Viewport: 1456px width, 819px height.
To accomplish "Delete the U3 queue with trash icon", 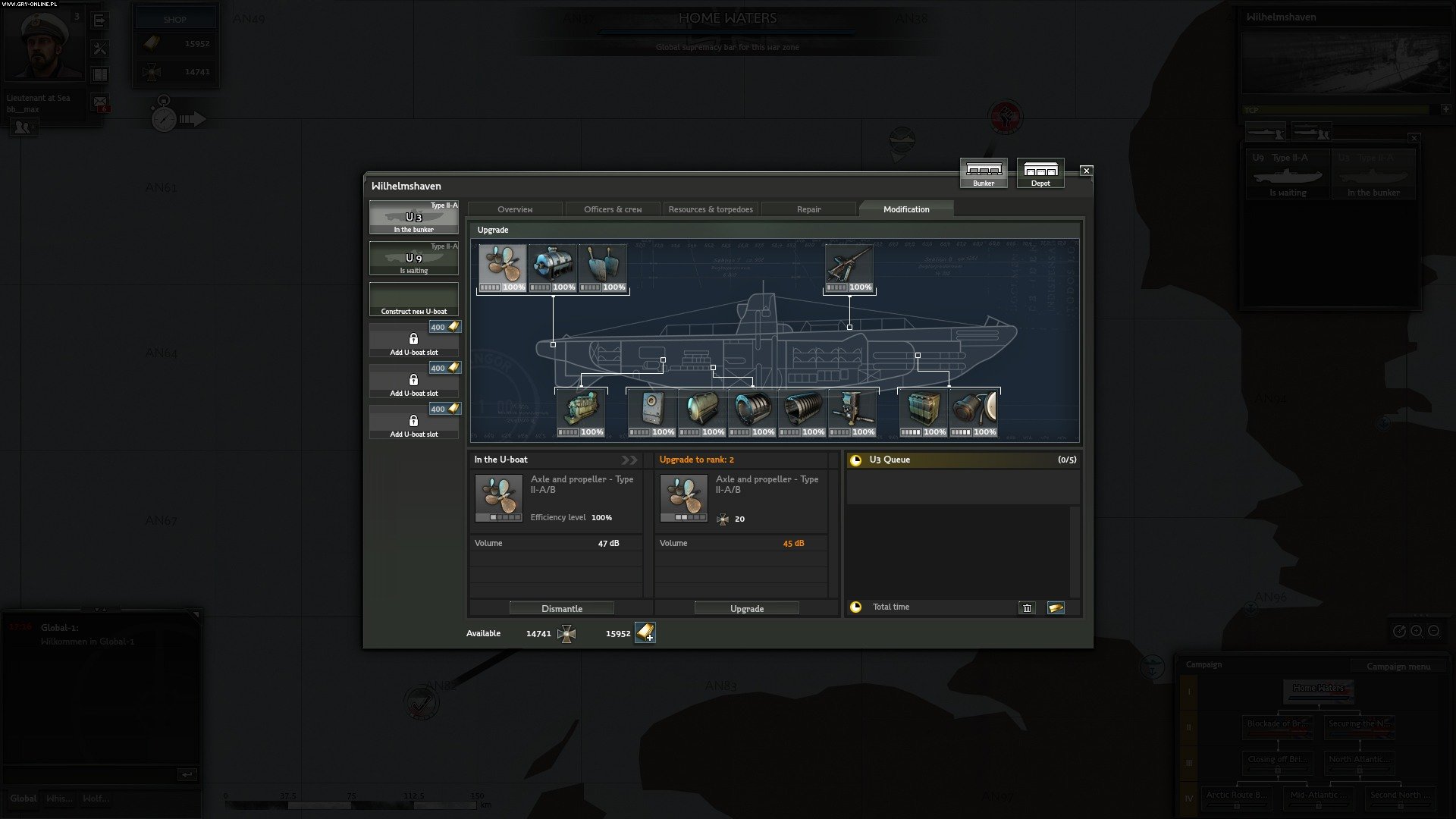I will tap(1027, 607).
